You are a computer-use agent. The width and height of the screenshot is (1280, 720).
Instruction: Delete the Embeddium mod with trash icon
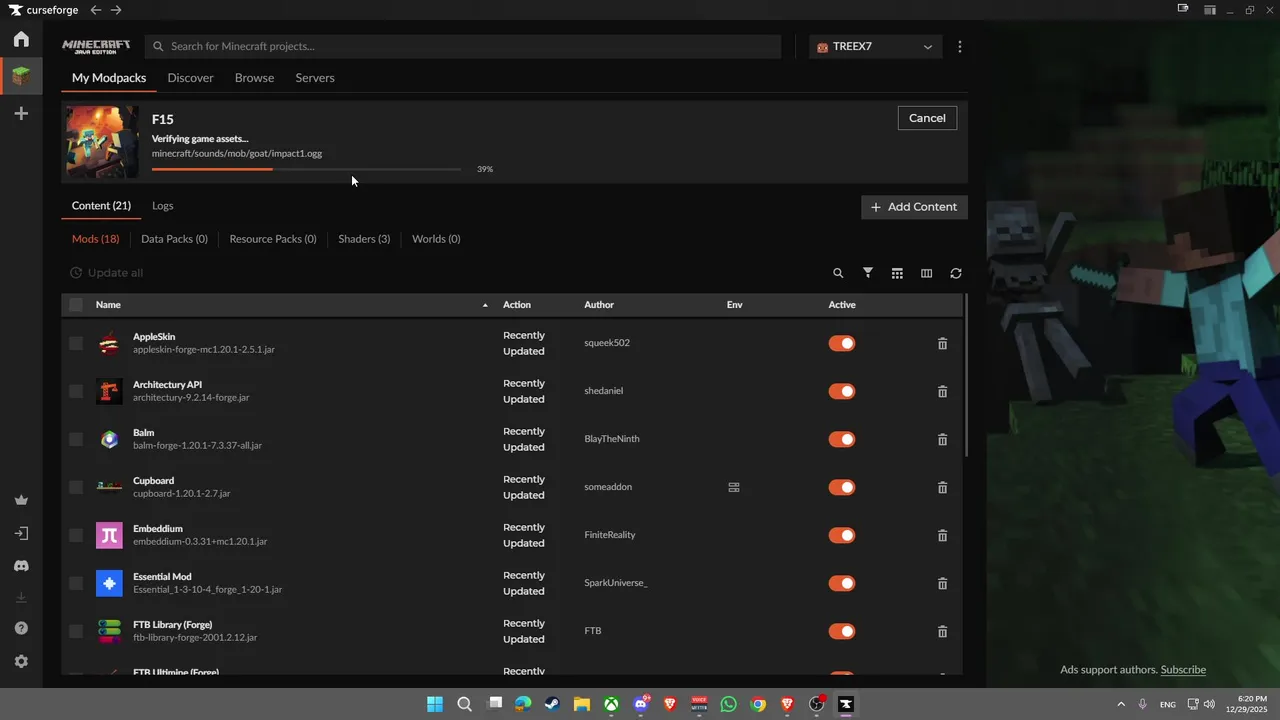(x=942, y=535)
